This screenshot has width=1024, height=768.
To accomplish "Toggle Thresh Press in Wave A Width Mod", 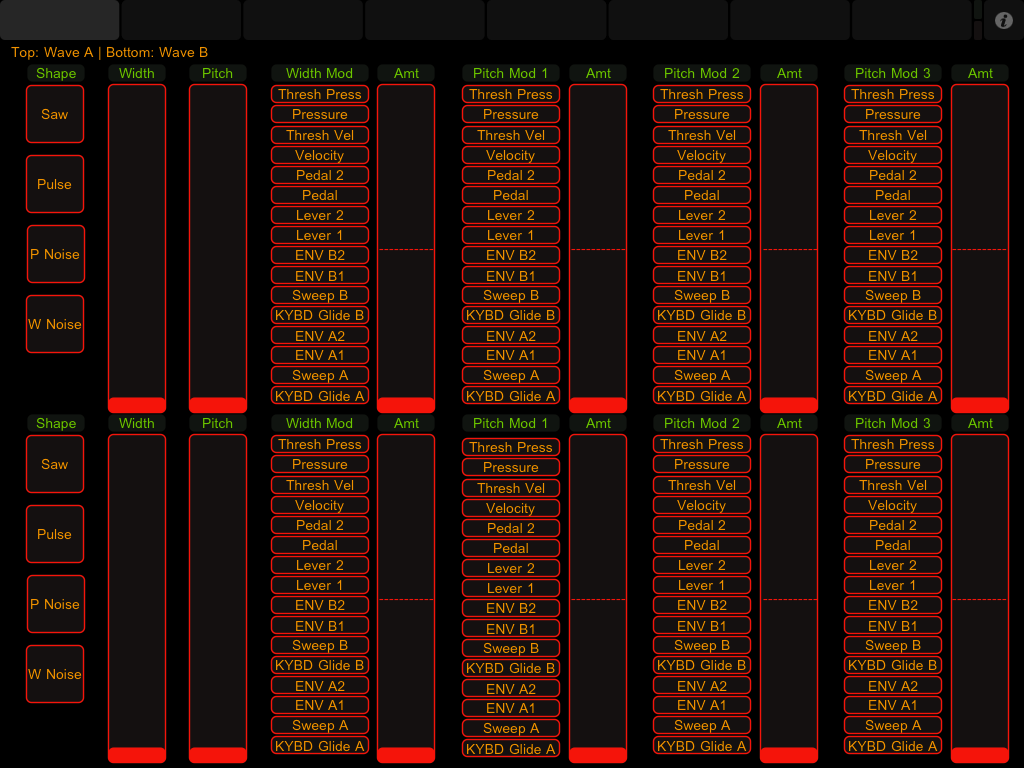I will 320,94.
